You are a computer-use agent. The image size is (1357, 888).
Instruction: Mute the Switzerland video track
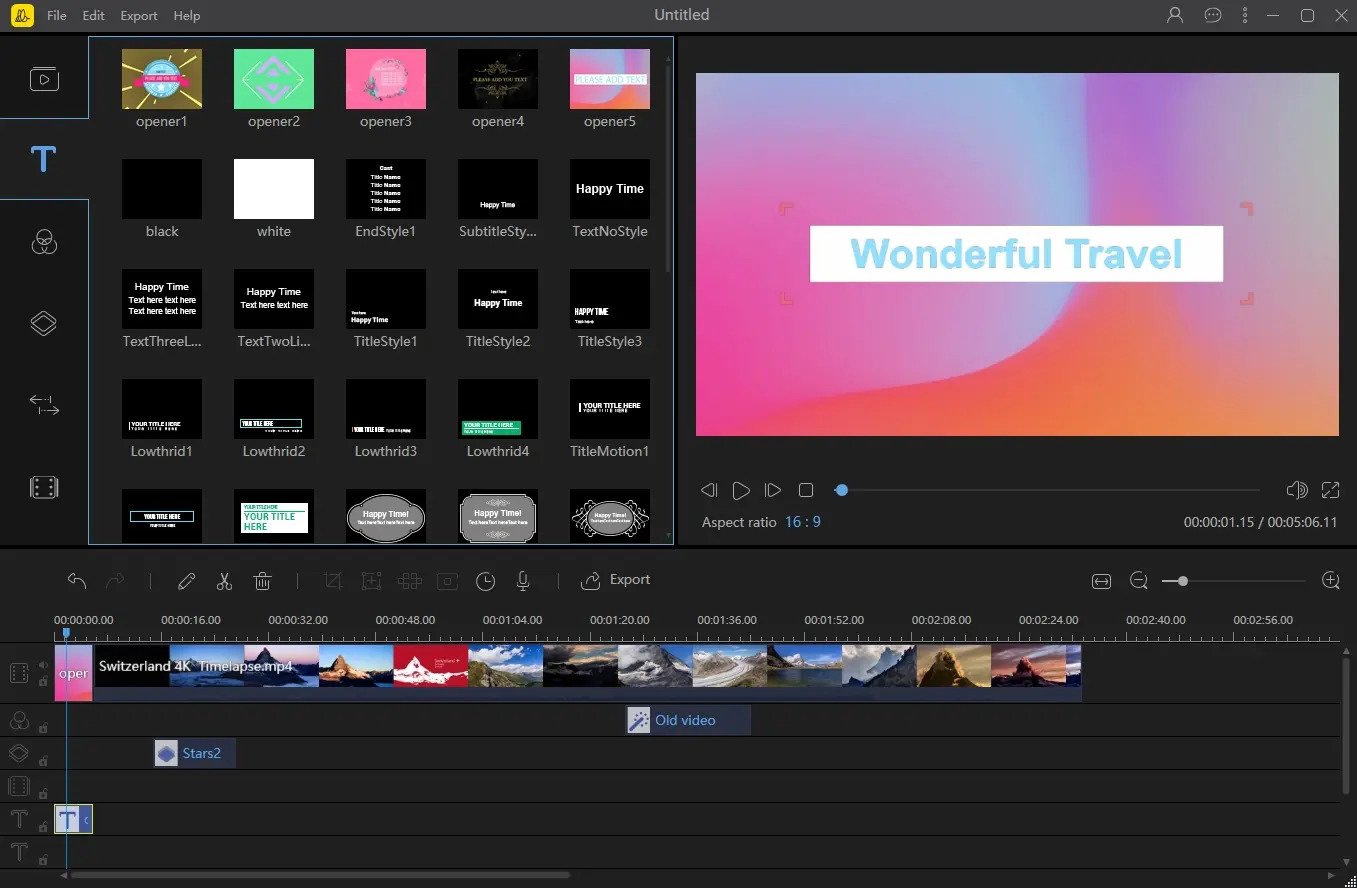click(43, 664)
